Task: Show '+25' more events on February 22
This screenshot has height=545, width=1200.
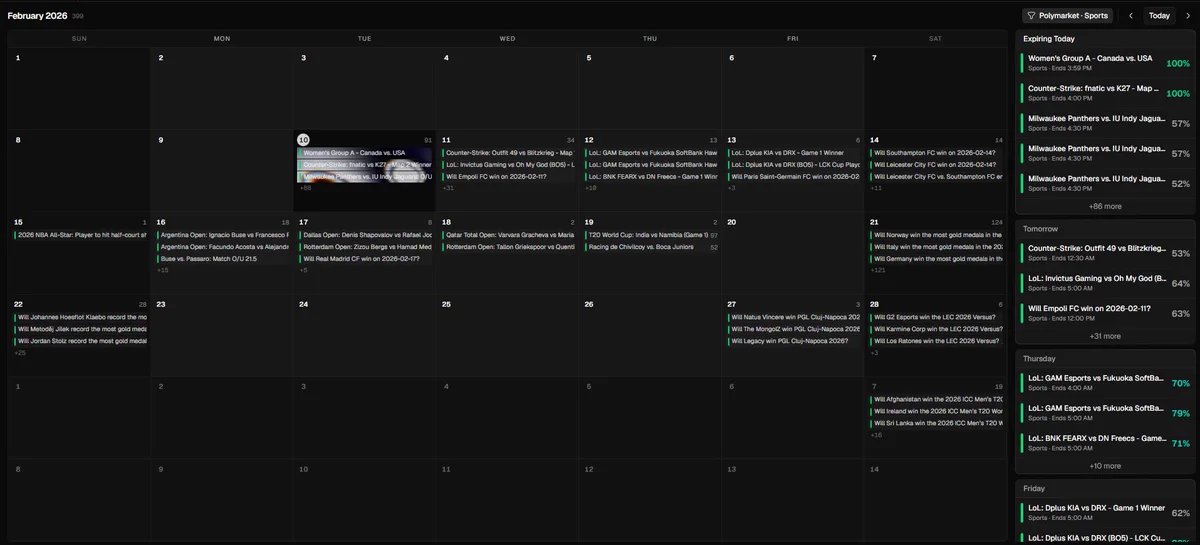Action: coord(19,353)
